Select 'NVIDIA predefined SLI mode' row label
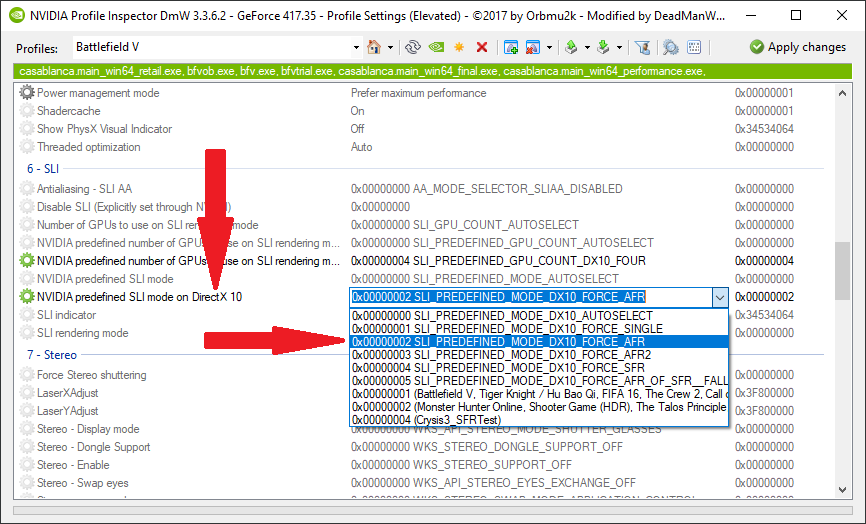 coord(105,279)
